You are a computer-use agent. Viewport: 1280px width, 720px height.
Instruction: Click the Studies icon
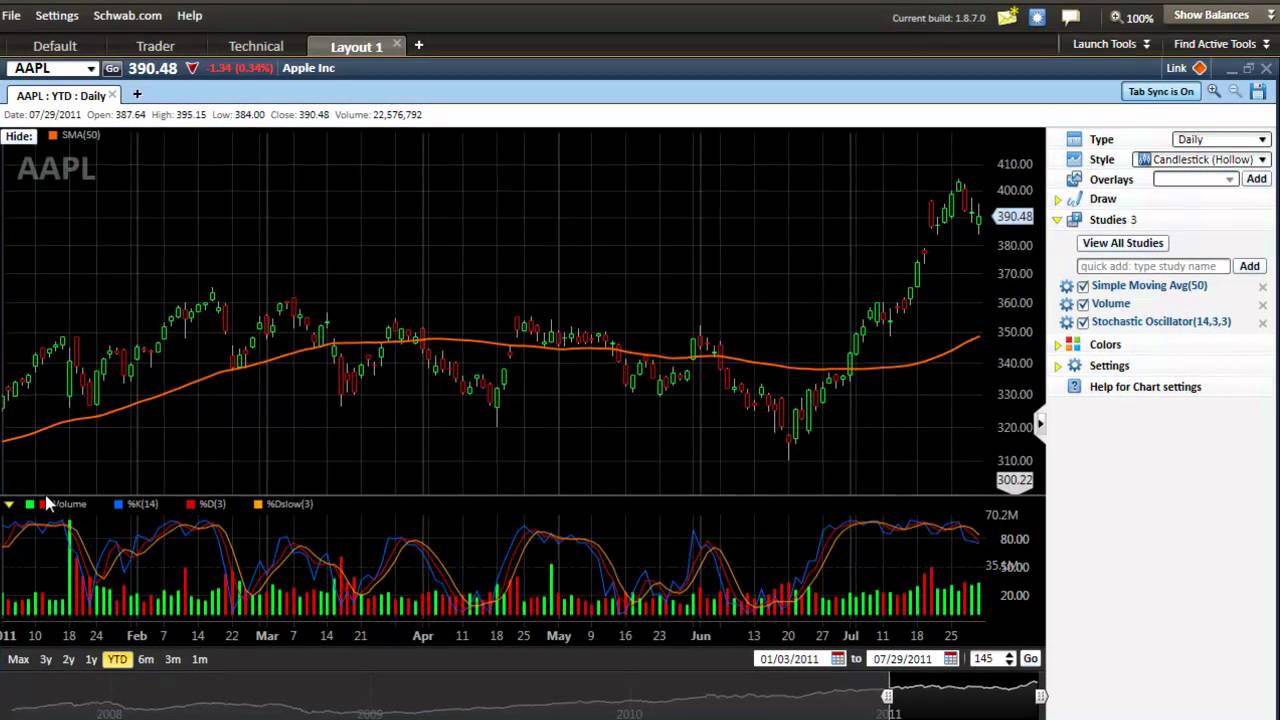[1074, 219]
